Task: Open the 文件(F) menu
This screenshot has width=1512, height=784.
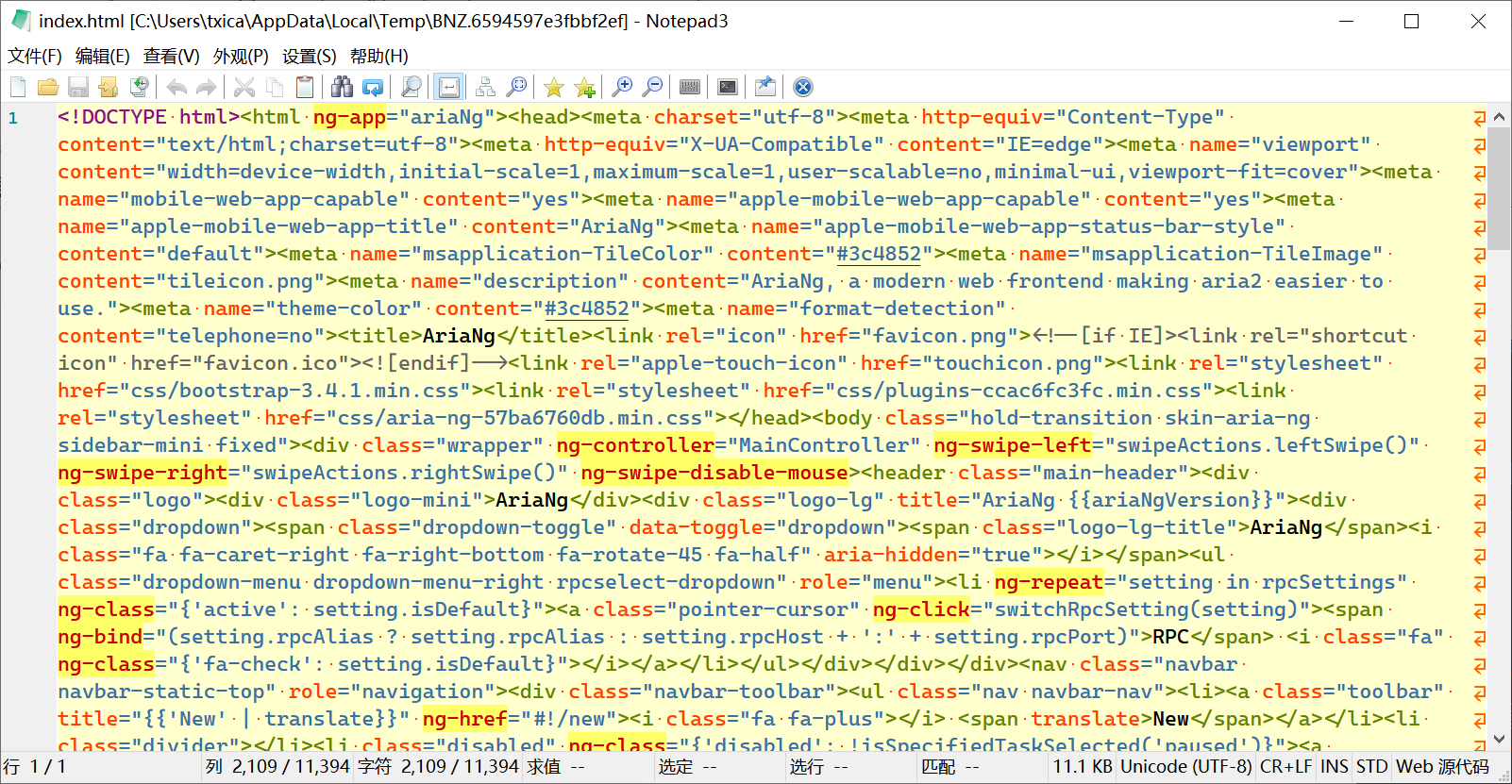Action: [x=35, y=57]
